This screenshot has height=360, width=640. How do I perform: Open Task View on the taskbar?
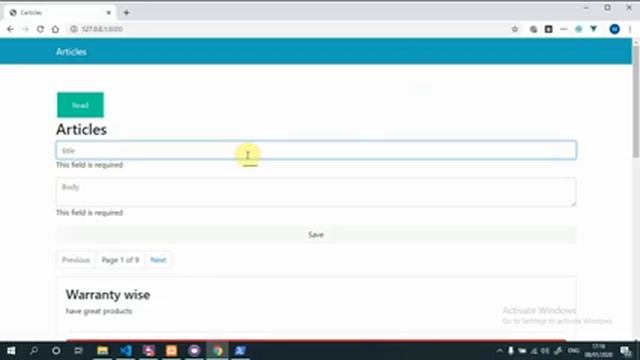tap(78, 351)
